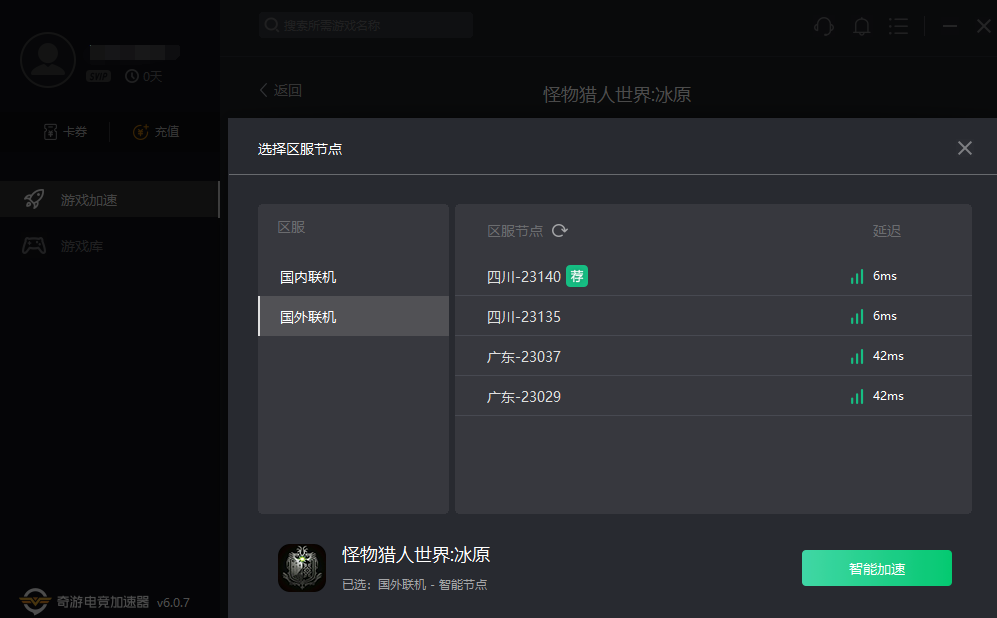Open 游戏加速 sidebar item
997x618 pixels.
109,199
